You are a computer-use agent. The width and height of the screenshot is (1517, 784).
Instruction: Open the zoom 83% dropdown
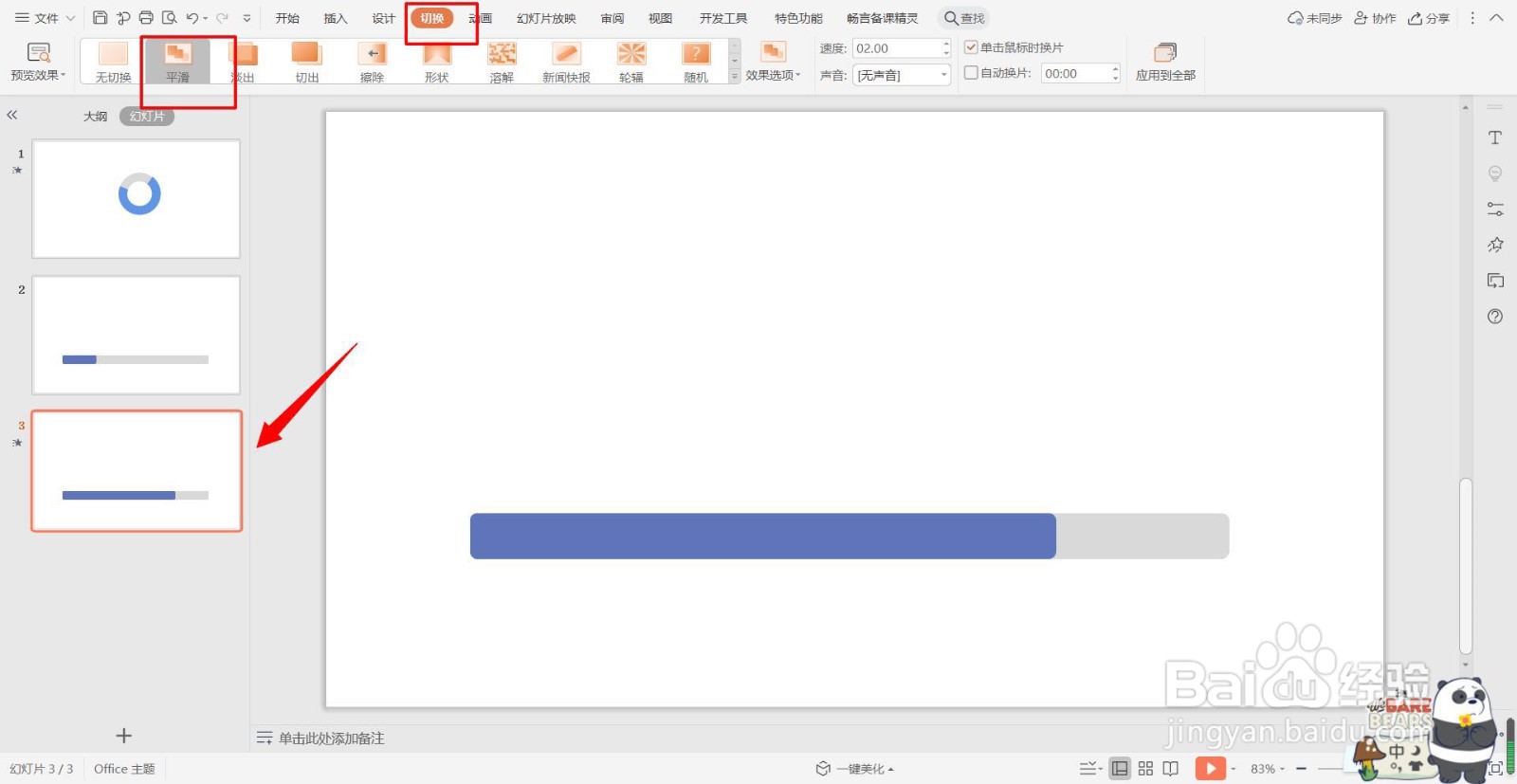pyautogui.click(x=1267, y=769)
